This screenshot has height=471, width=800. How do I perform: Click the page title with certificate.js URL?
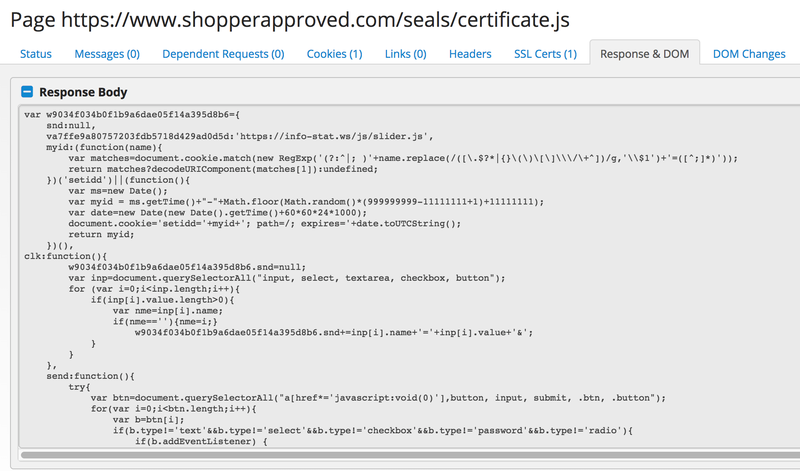pyautogui.click(x=290, y=20)
